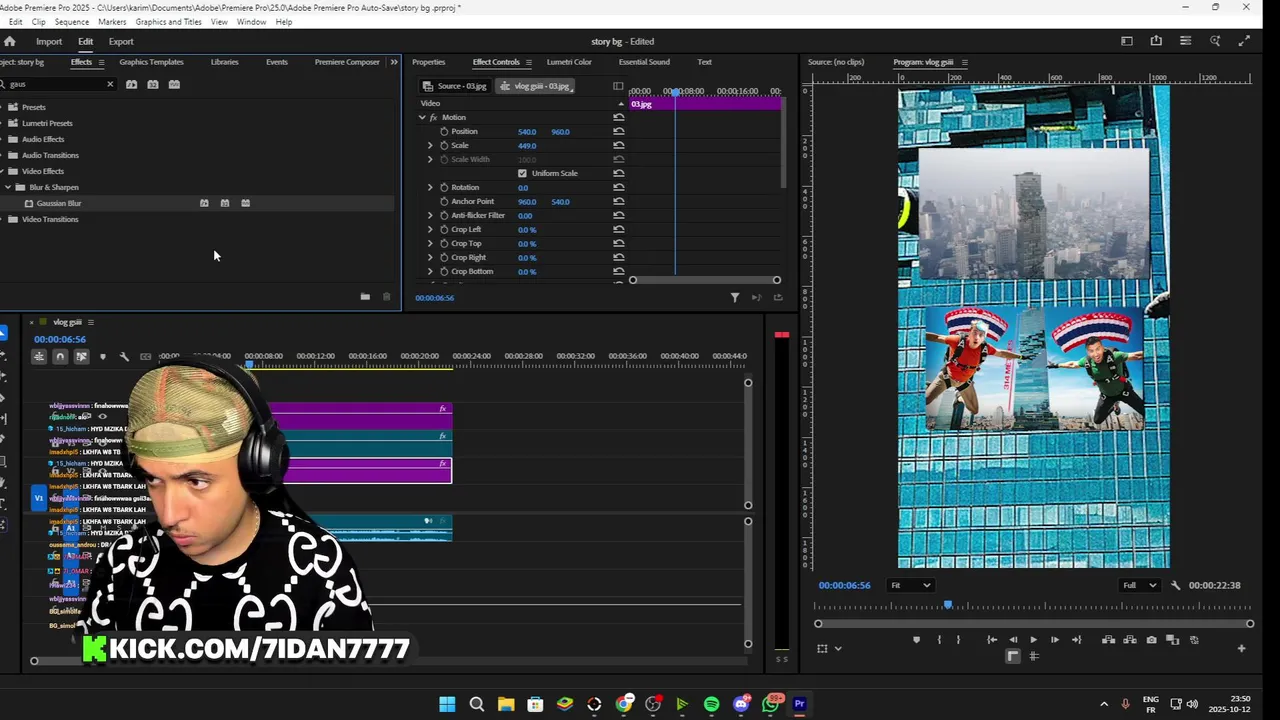
Task: Open the Markers menu
Action: click(112, 21)
